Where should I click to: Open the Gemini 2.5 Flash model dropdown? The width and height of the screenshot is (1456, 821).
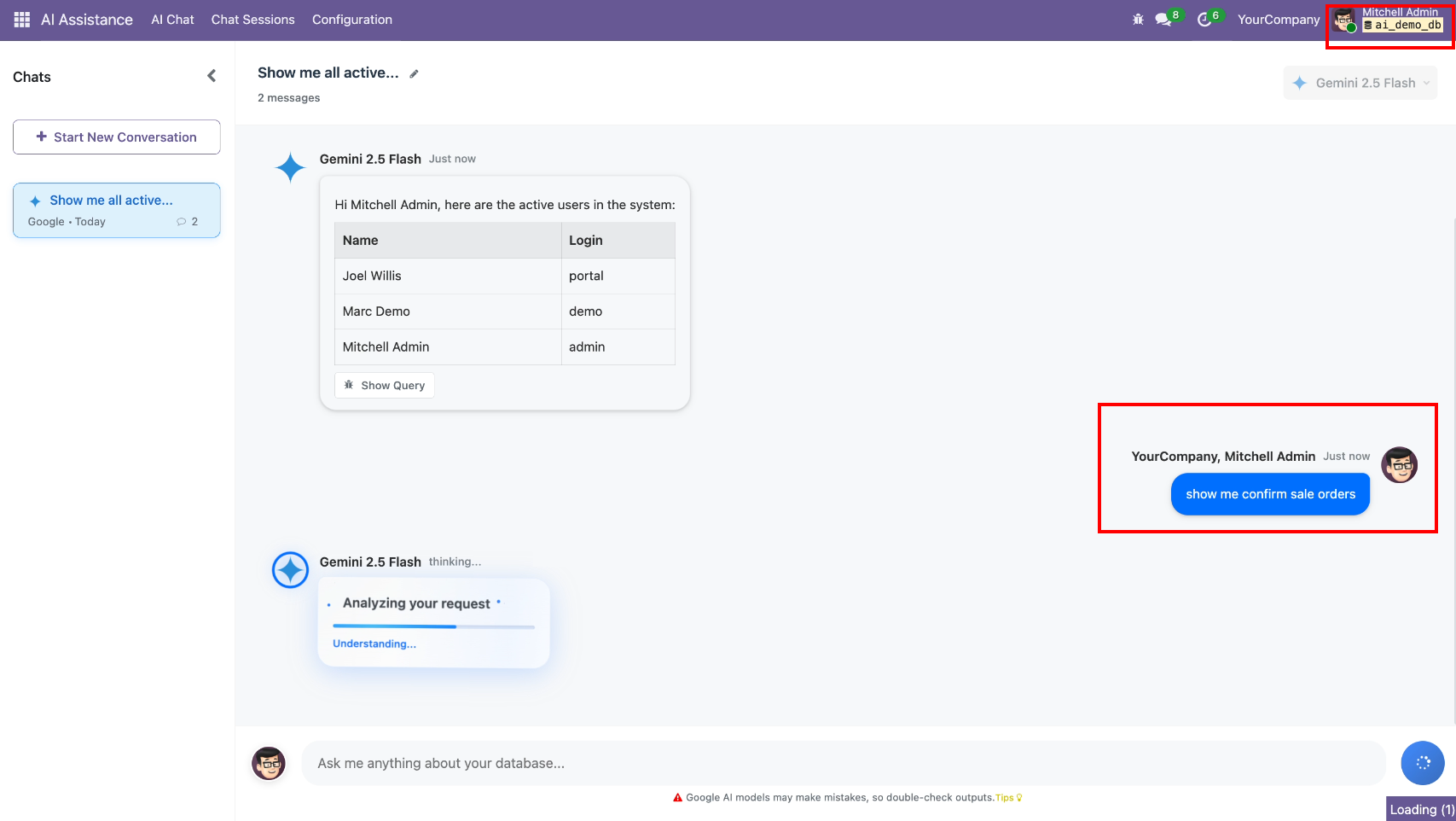point(1360,83)
